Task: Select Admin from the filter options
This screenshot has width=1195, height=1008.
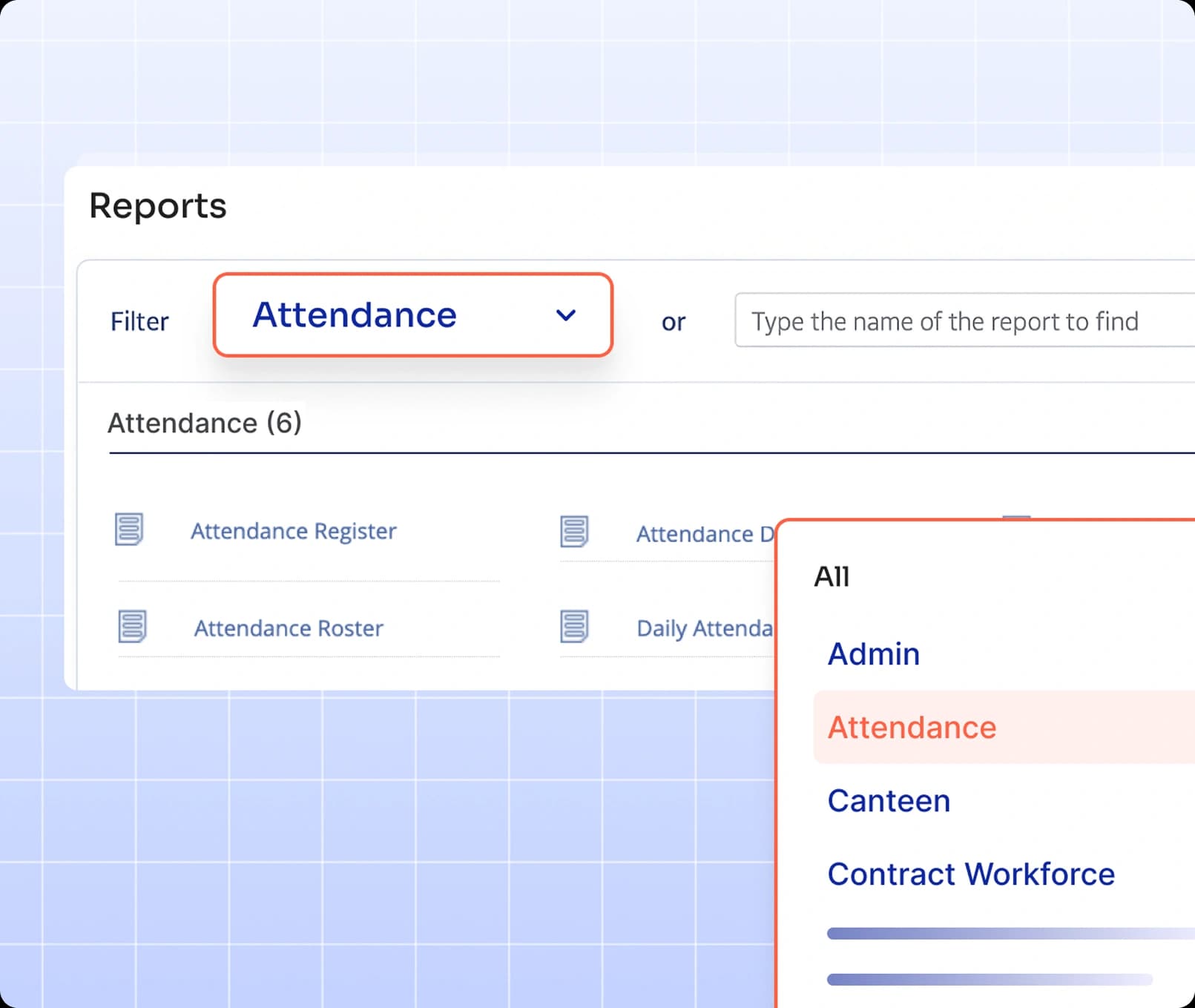Action: pos(874,653)
